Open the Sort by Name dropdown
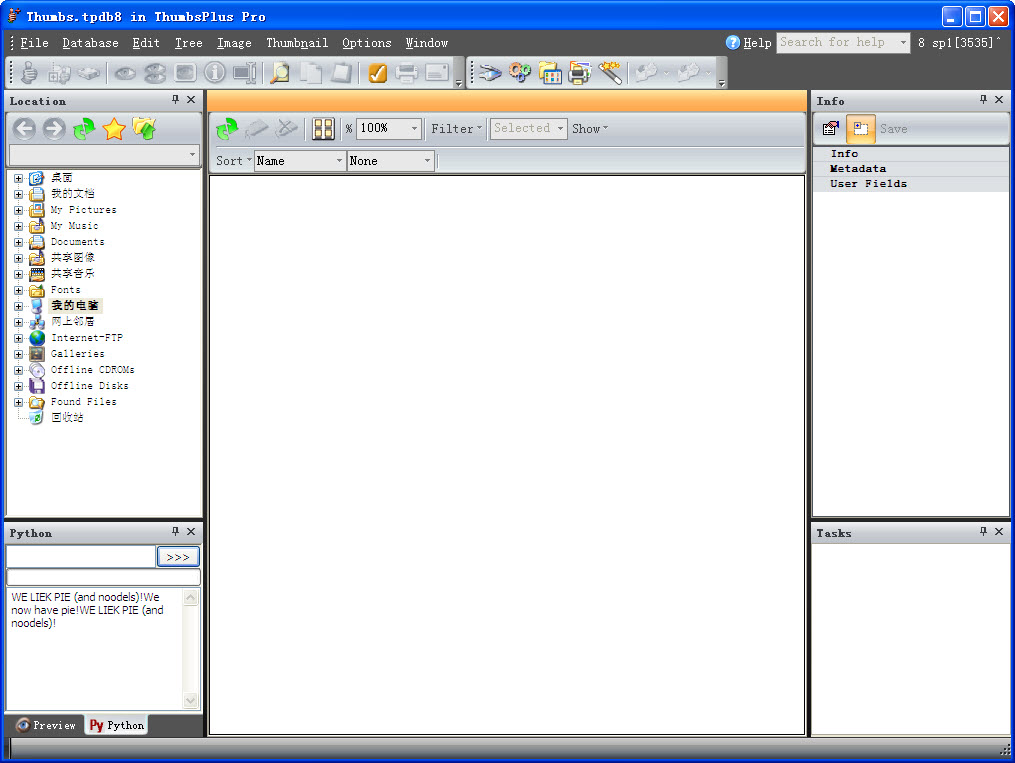 [x=339, y=161]
